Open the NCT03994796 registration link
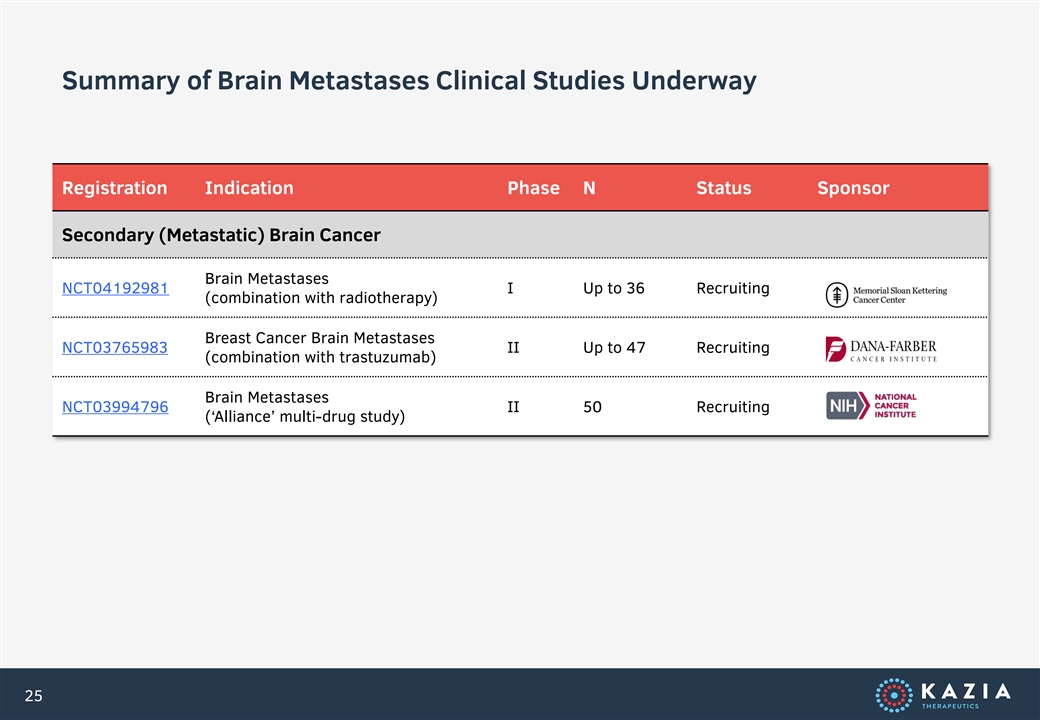The height and width of the screenshot is (720, 1040). [x=115, y=407]
